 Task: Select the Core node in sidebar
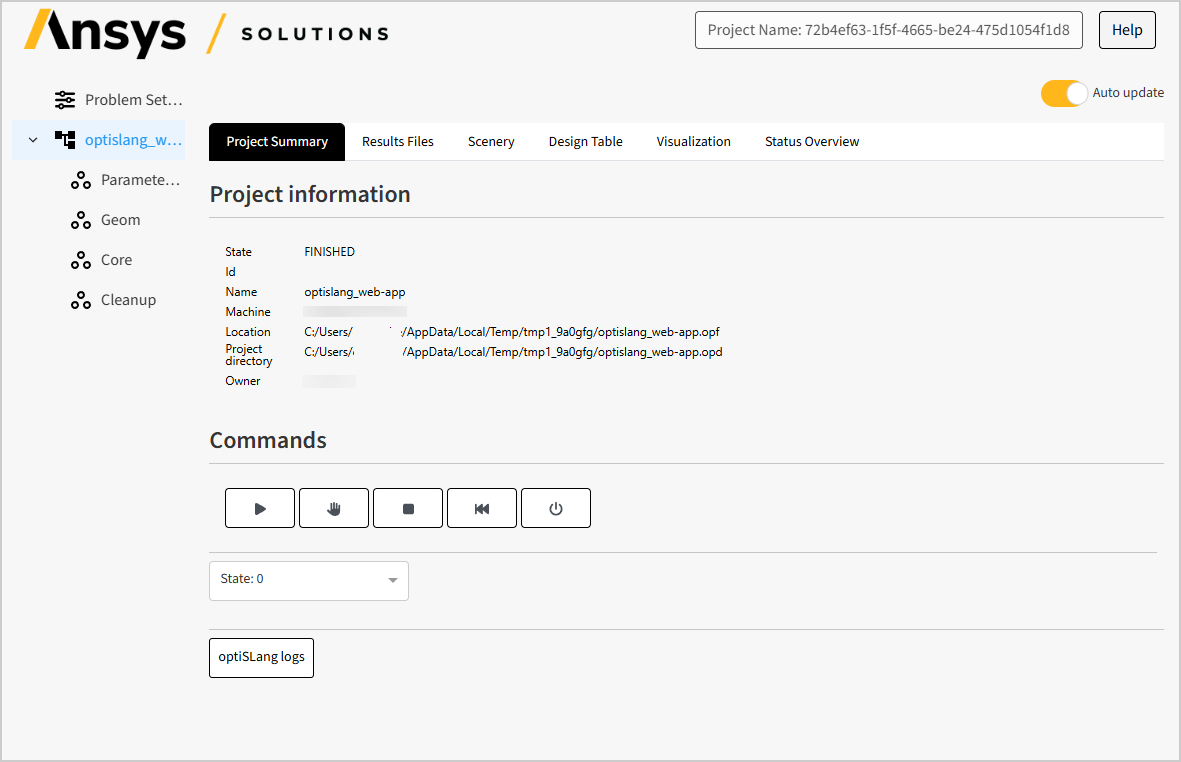pyautogui.click(x=116, y=260)
